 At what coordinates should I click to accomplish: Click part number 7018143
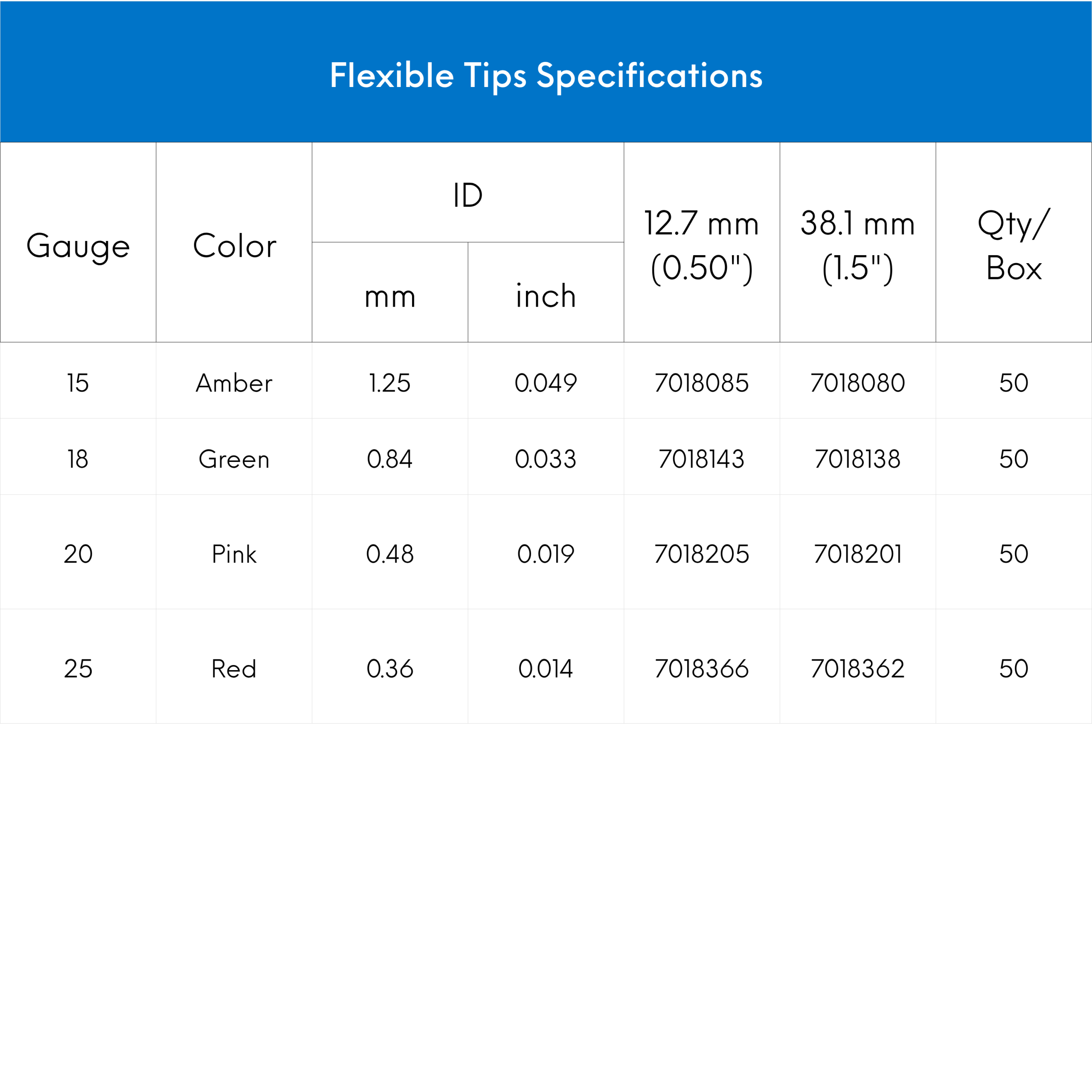pos(701,459)
